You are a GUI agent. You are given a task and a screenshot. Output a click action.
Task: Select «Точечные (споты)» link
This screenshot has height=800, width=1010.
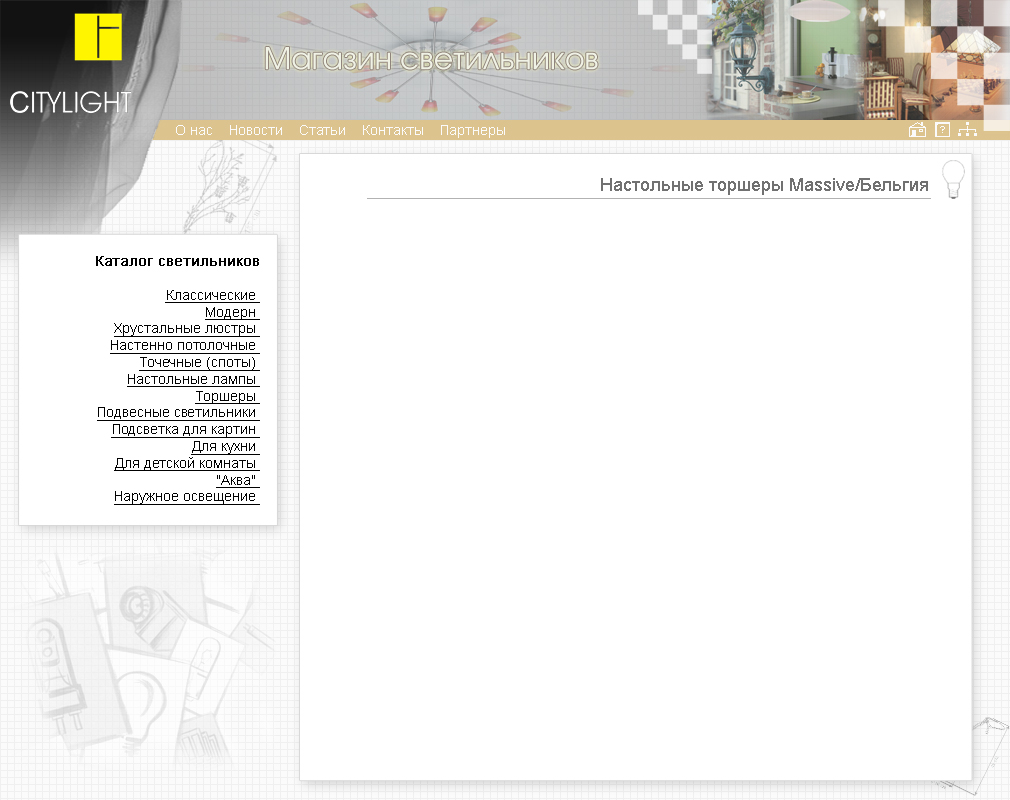[x=198, y=363]
